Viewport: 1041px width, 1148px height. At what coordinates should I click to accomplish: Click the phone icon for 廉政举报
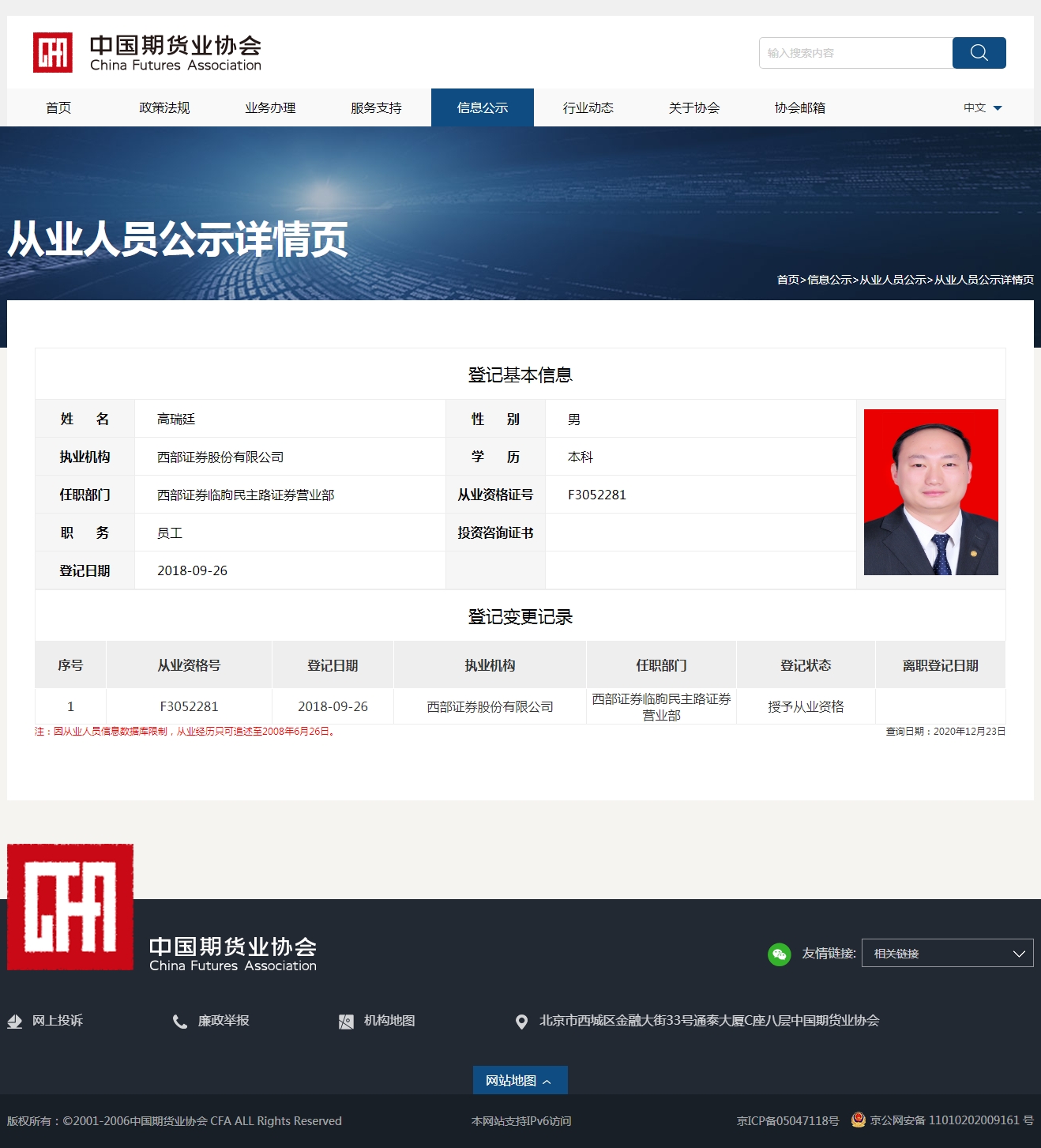click(180, 1022)
